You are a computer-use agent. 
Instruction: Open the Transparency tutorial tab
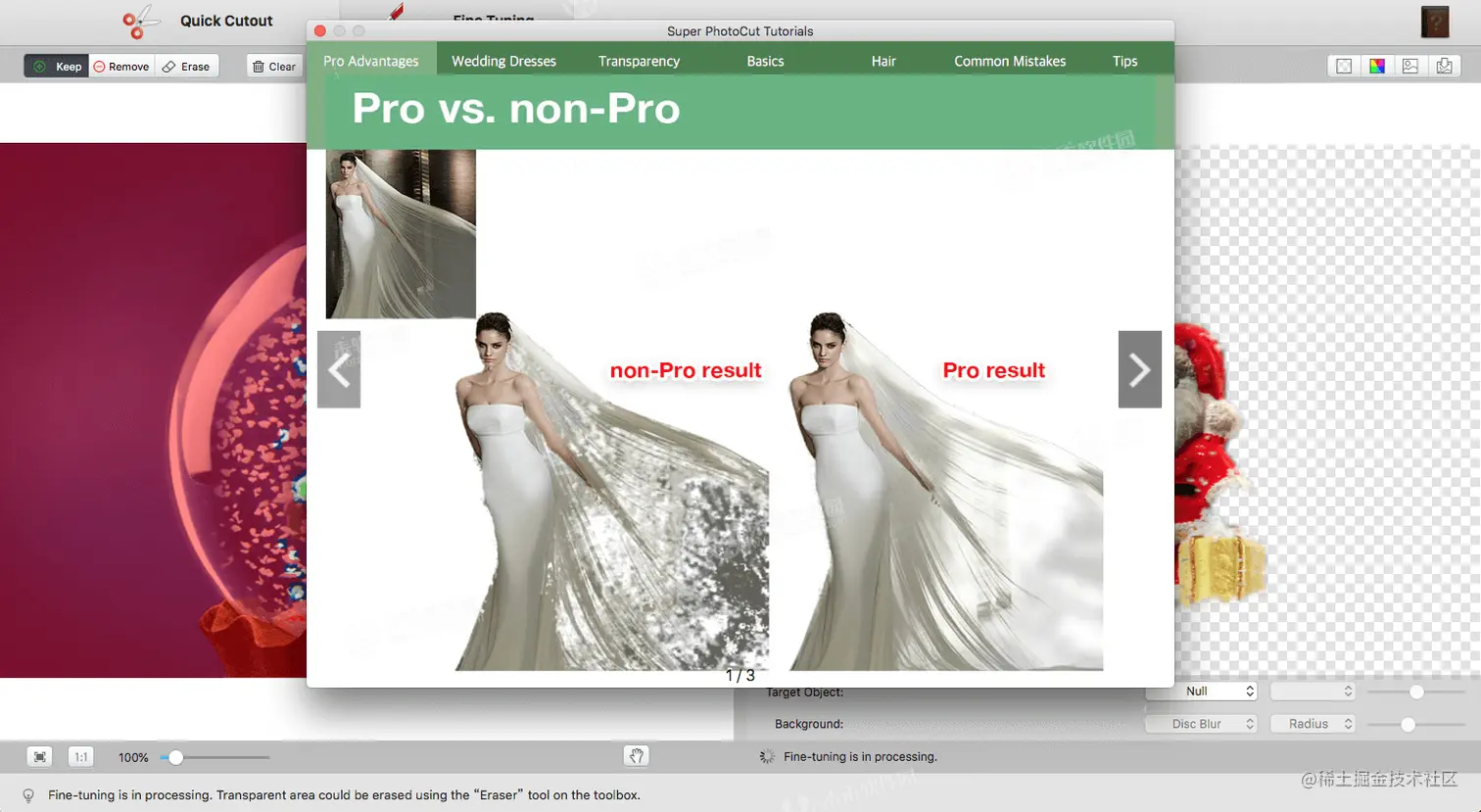(x=639, y=61)
